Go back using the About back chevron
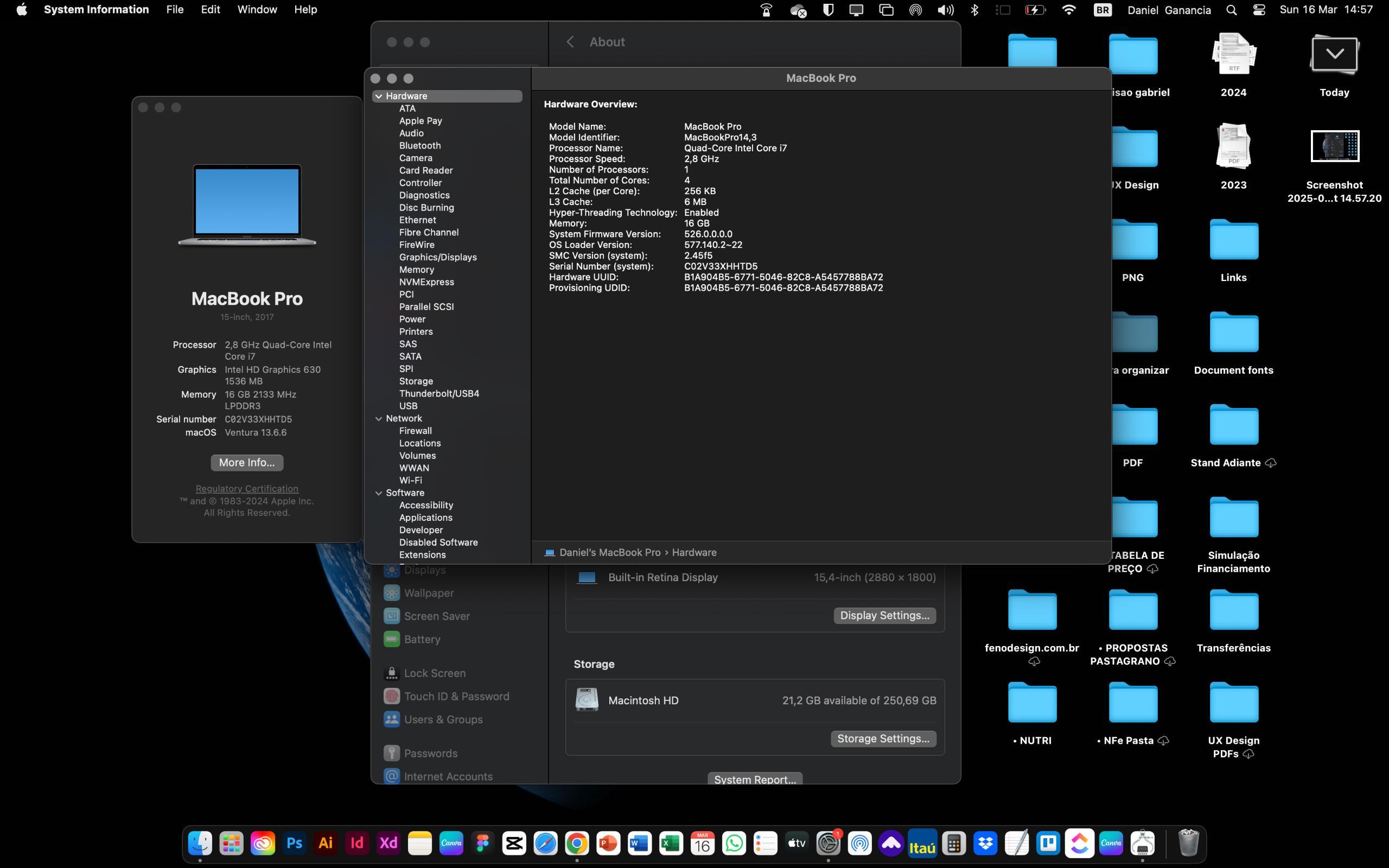Screen dimensions: 1389x868 [x=570, y=42]
